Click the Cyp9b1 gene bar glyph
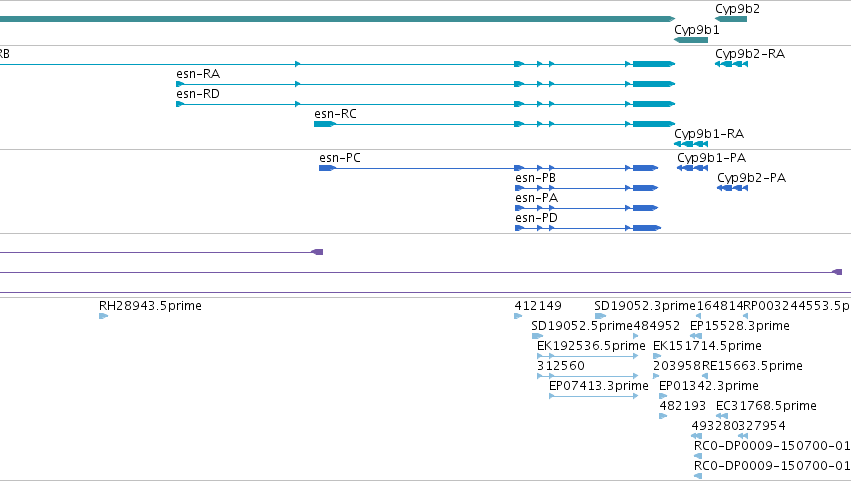The width and height of the screenshot is (851, 481). [691, 40]
